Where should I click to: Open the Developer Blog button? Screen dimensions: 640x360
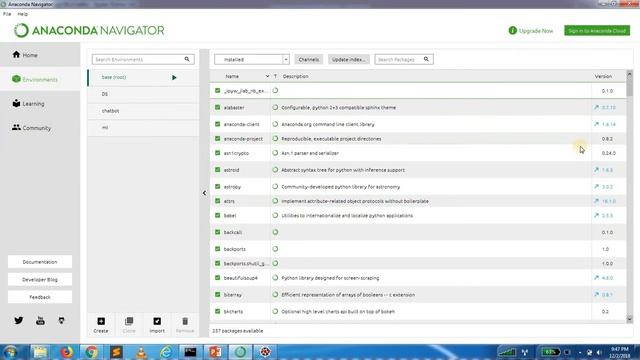click(x=40, y=279)
